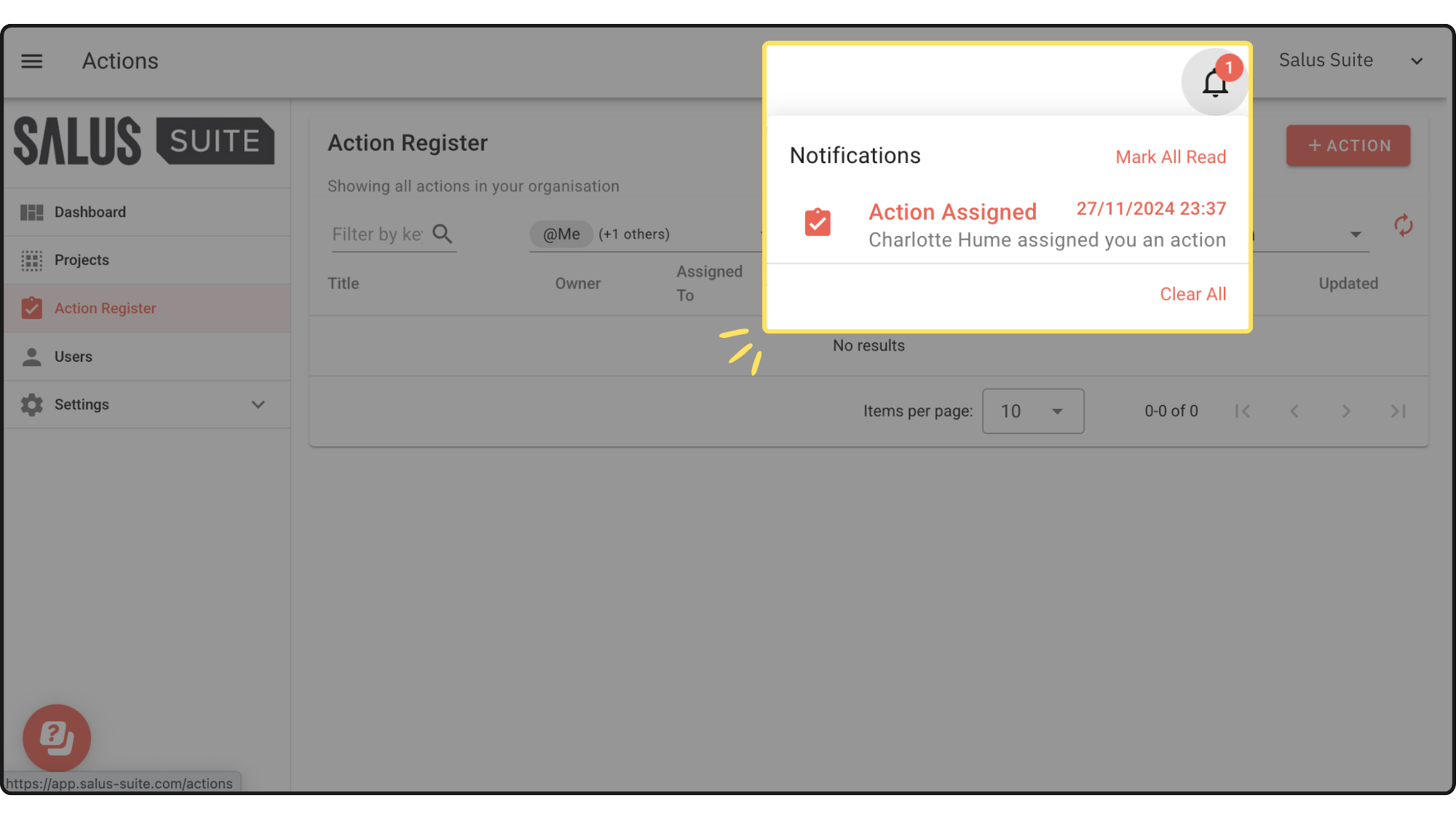The image size is (1456, 819).
Task: Click the Action Assigned clipboard icon
Action: [x=817, y=223]
